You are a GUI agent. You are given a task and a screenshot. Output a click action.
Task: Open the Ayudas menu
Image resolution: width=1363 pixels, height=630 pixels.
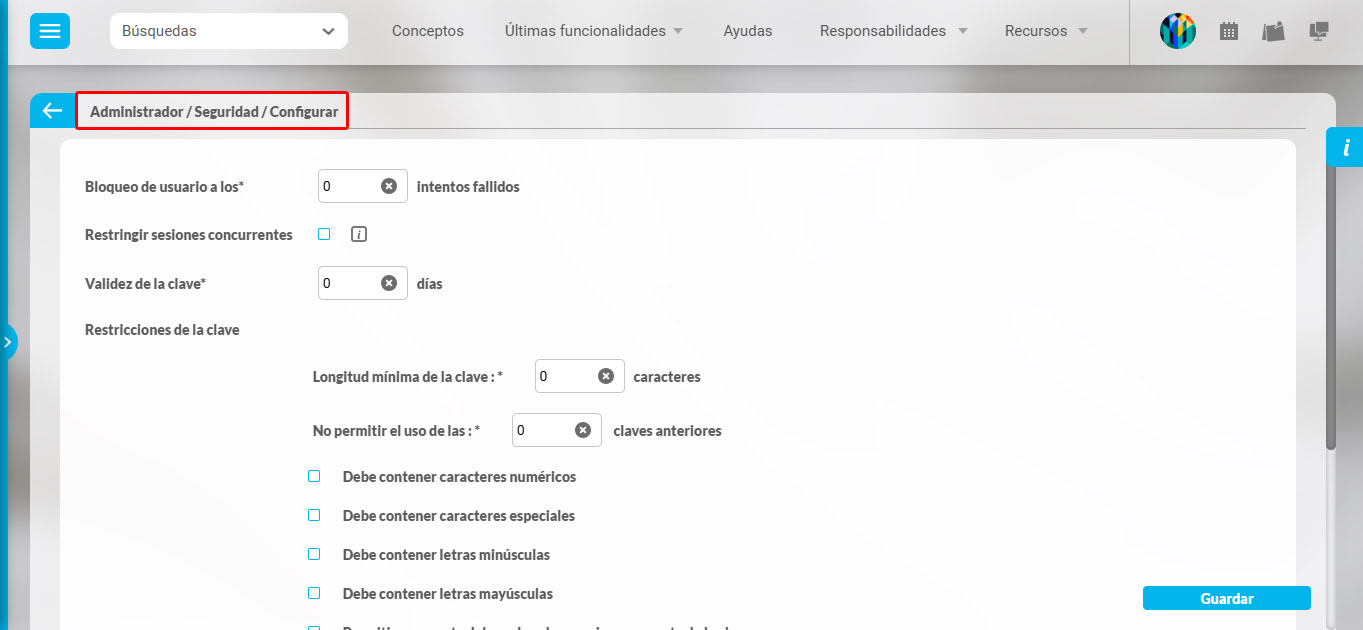747,31
